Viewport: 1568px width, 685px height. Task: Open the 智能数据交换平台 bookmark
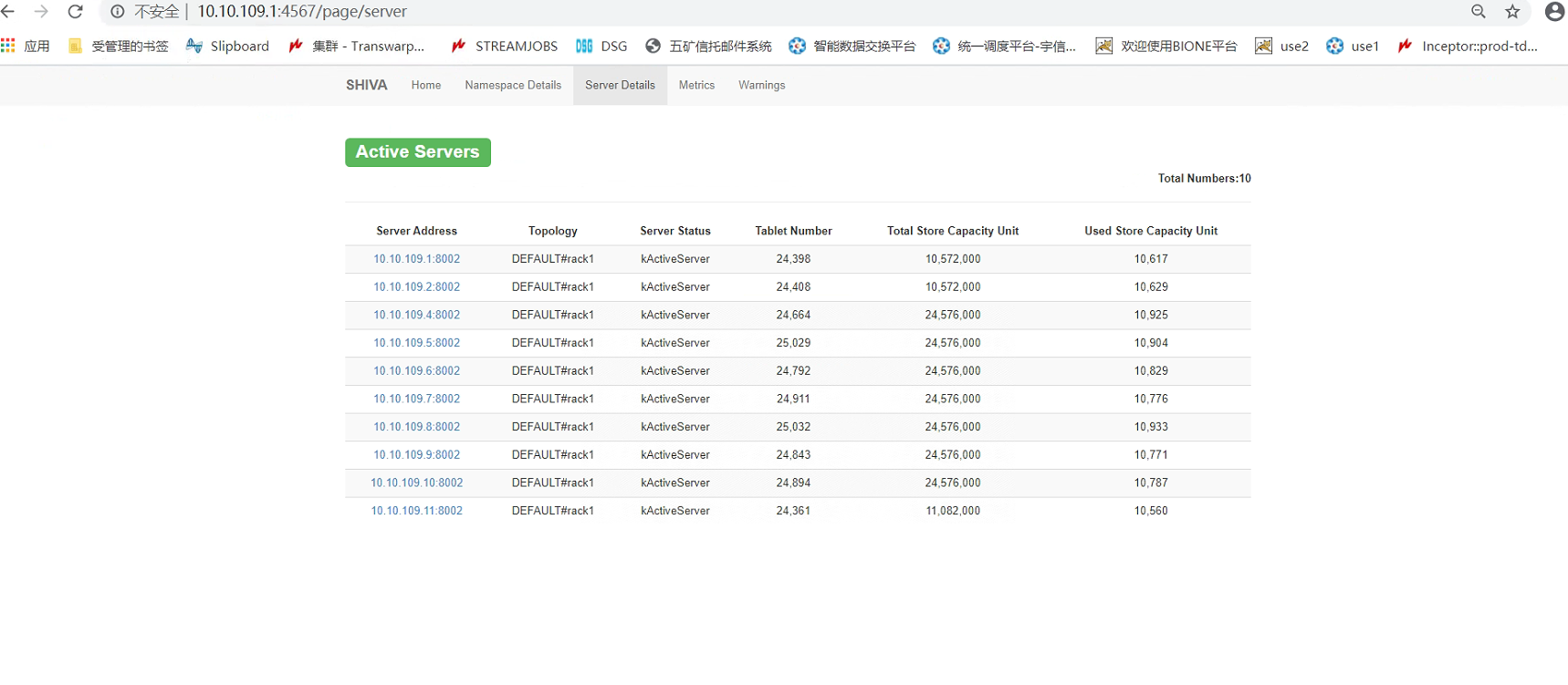pyautogui.click(x=852, y=46)
